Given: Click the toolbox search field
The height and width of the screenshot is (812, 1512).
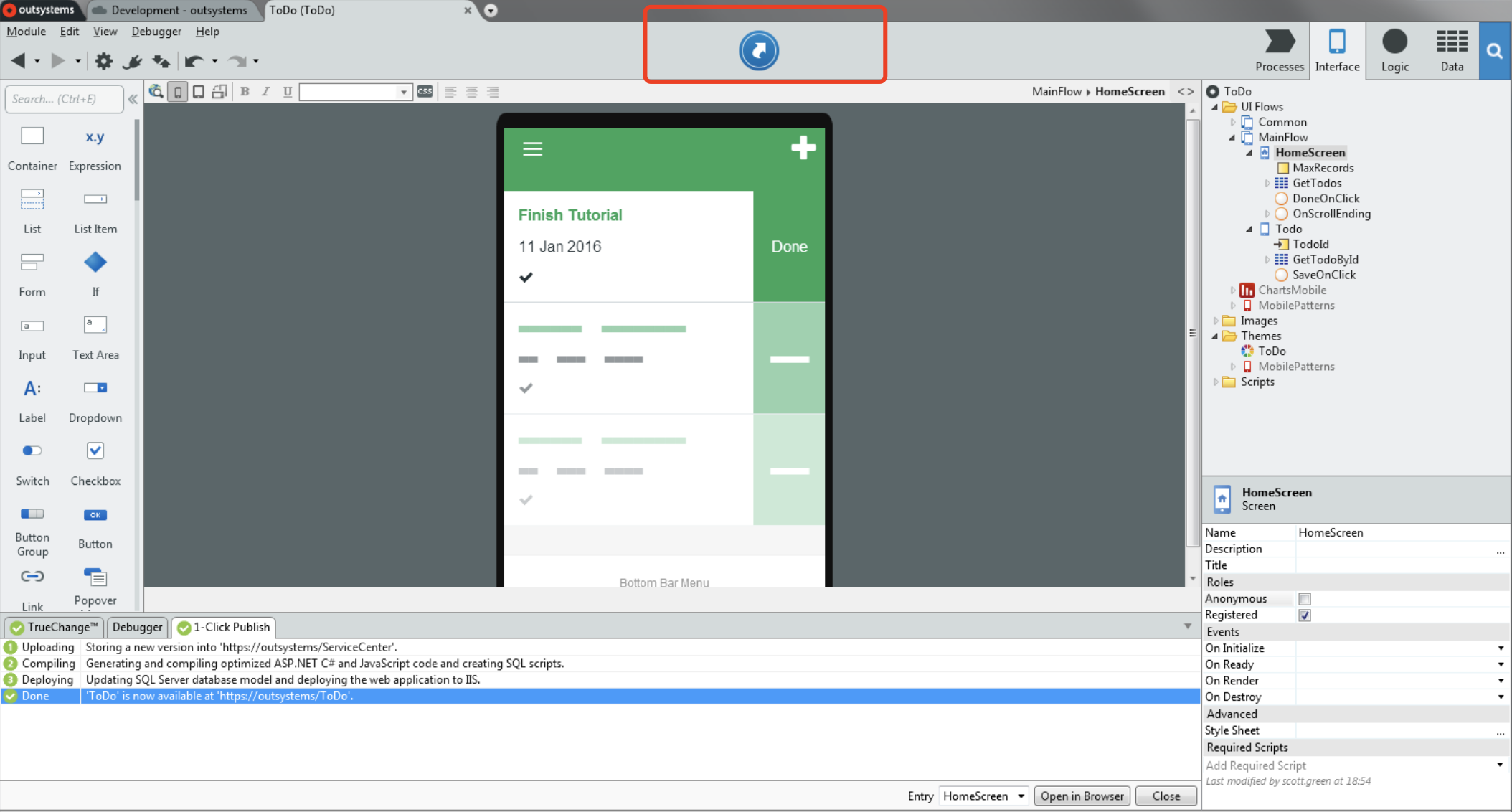Looking at the screenshot, I should click(x=65, y=99).
